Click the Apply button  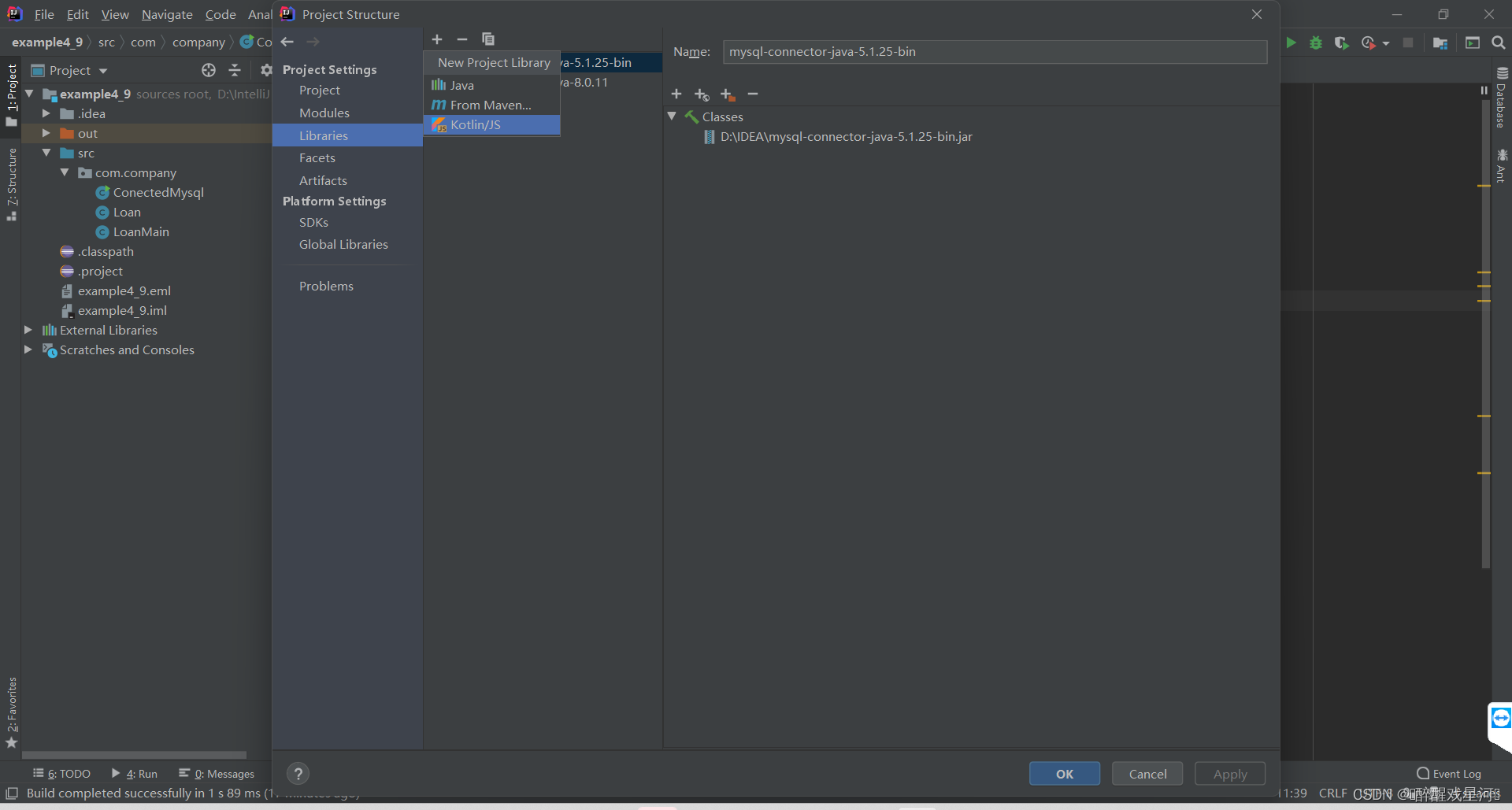tap(1229, 773)
